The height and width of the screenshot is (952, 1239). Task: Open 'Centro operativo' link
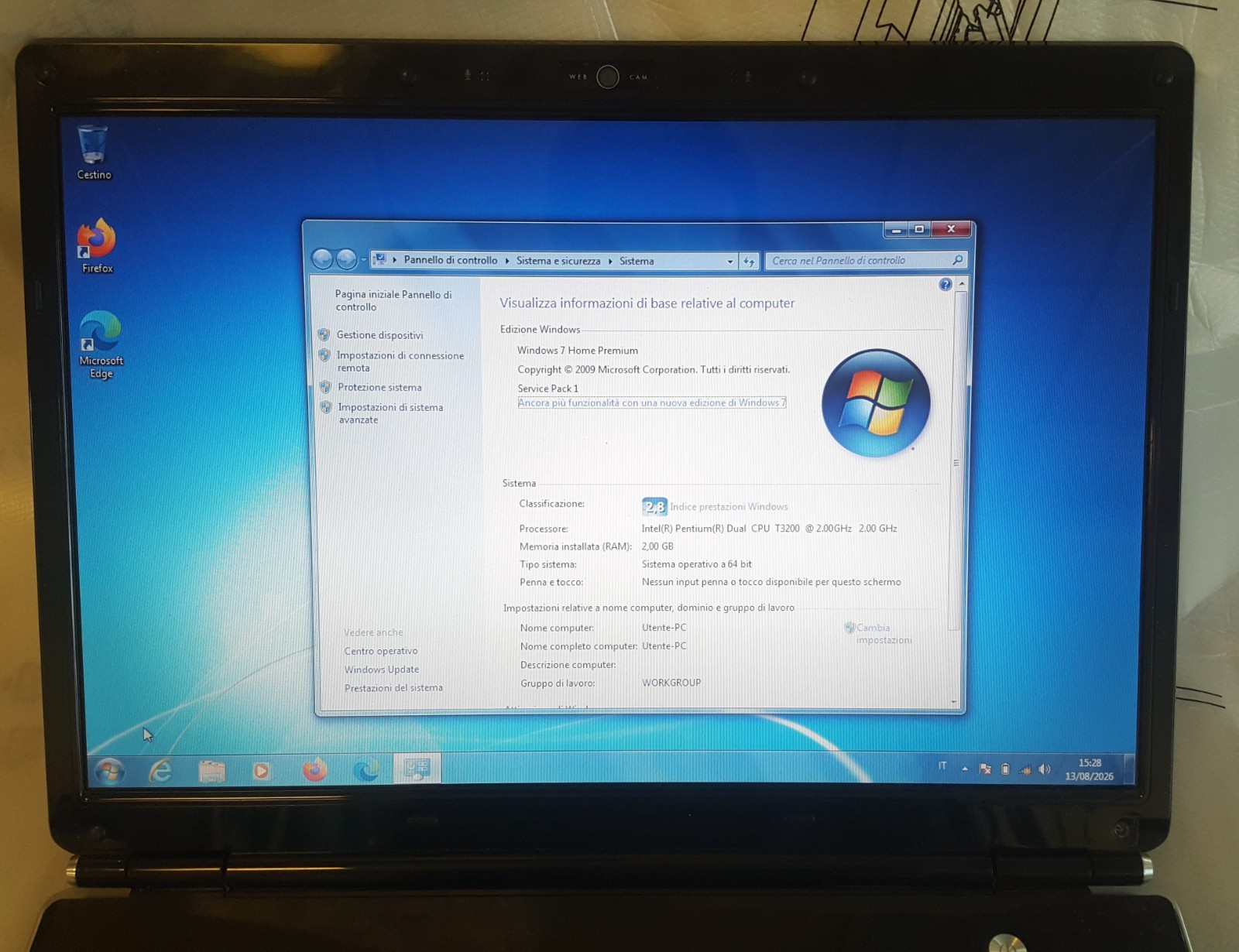pos(381,651)
